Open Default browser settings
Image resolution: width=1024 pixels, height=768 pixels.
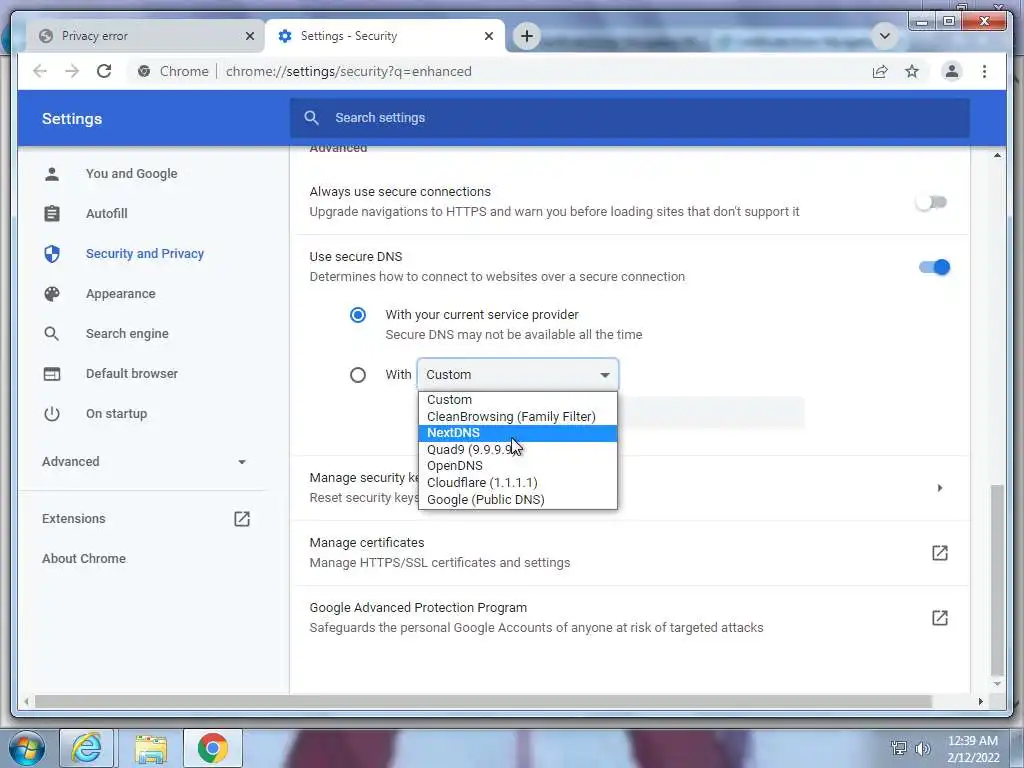click(x=131, y=374)
